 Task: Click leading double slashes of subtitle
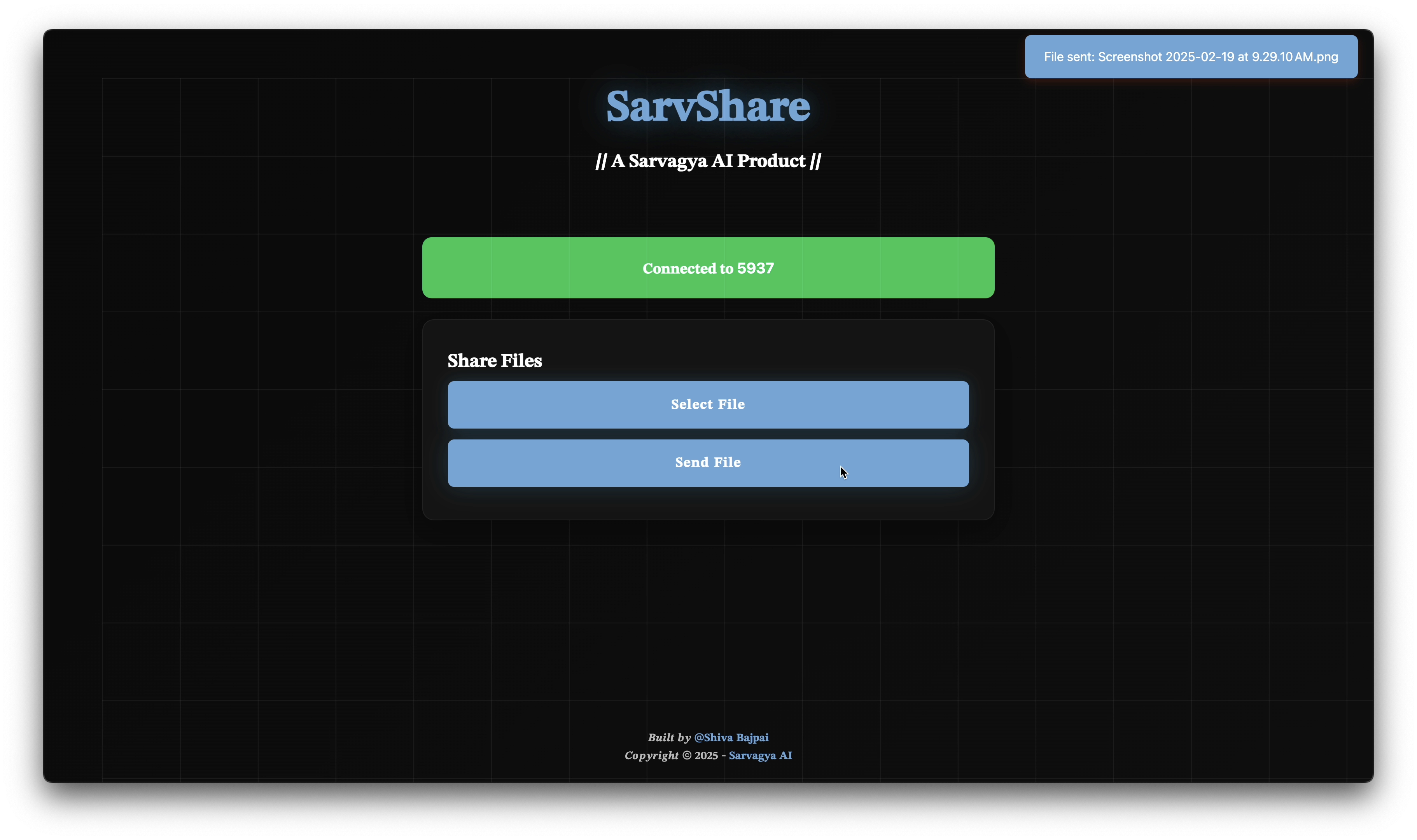click(x=601, y=161)
